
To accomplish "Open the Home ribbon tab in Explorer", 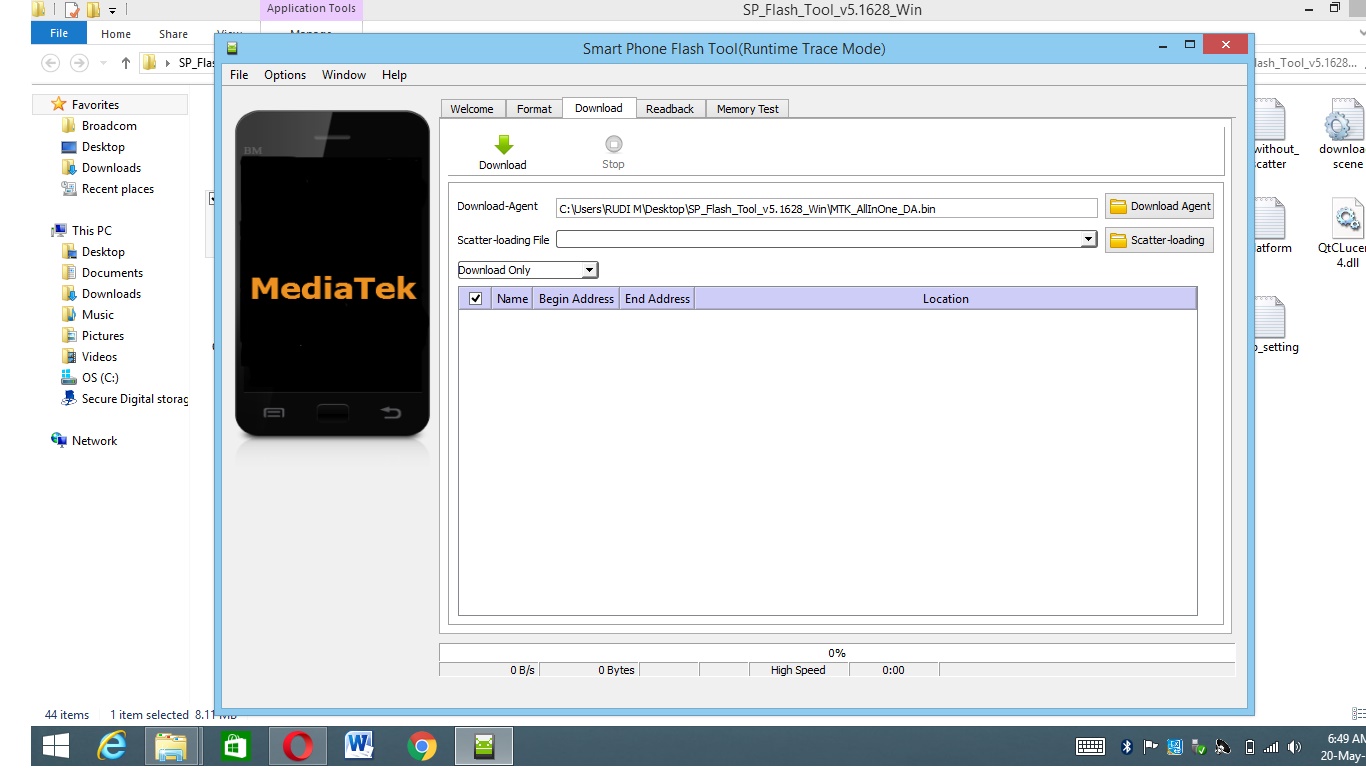I will tap(116, 34).
